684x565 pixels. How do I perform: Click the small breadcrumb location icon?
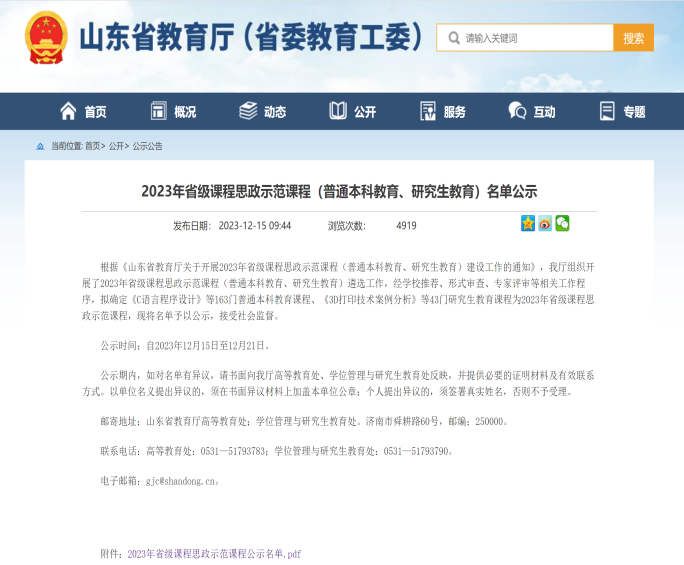click(40, 146)
